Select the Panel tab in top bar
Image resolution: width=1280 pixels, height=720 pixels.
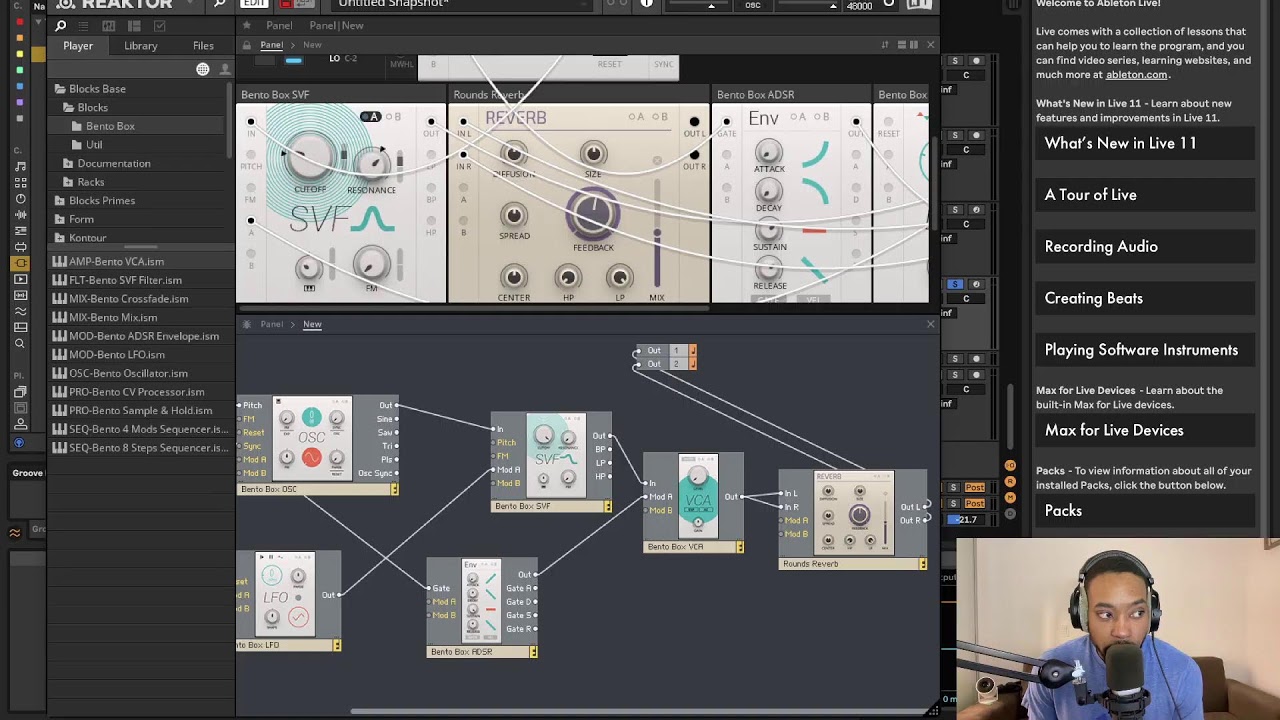[279, 25]
